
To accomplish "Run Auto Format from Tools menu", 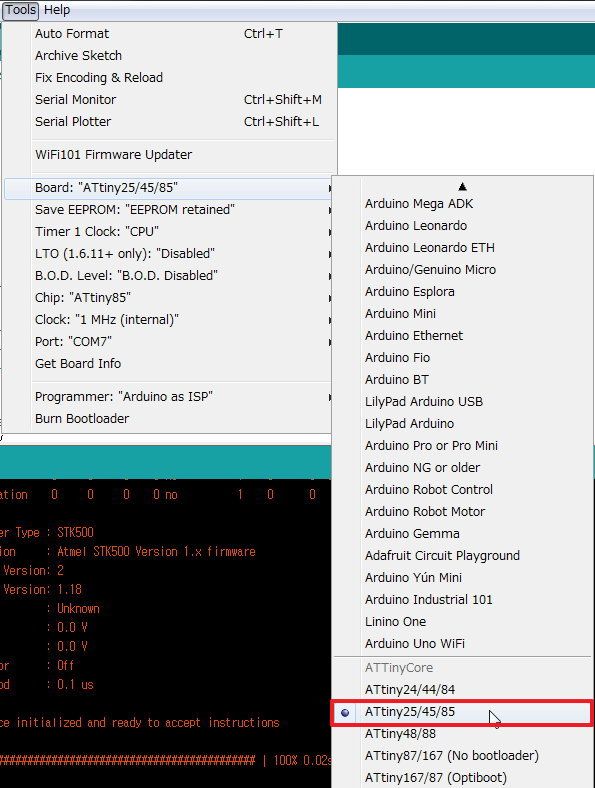I will (x=169, y=34).
